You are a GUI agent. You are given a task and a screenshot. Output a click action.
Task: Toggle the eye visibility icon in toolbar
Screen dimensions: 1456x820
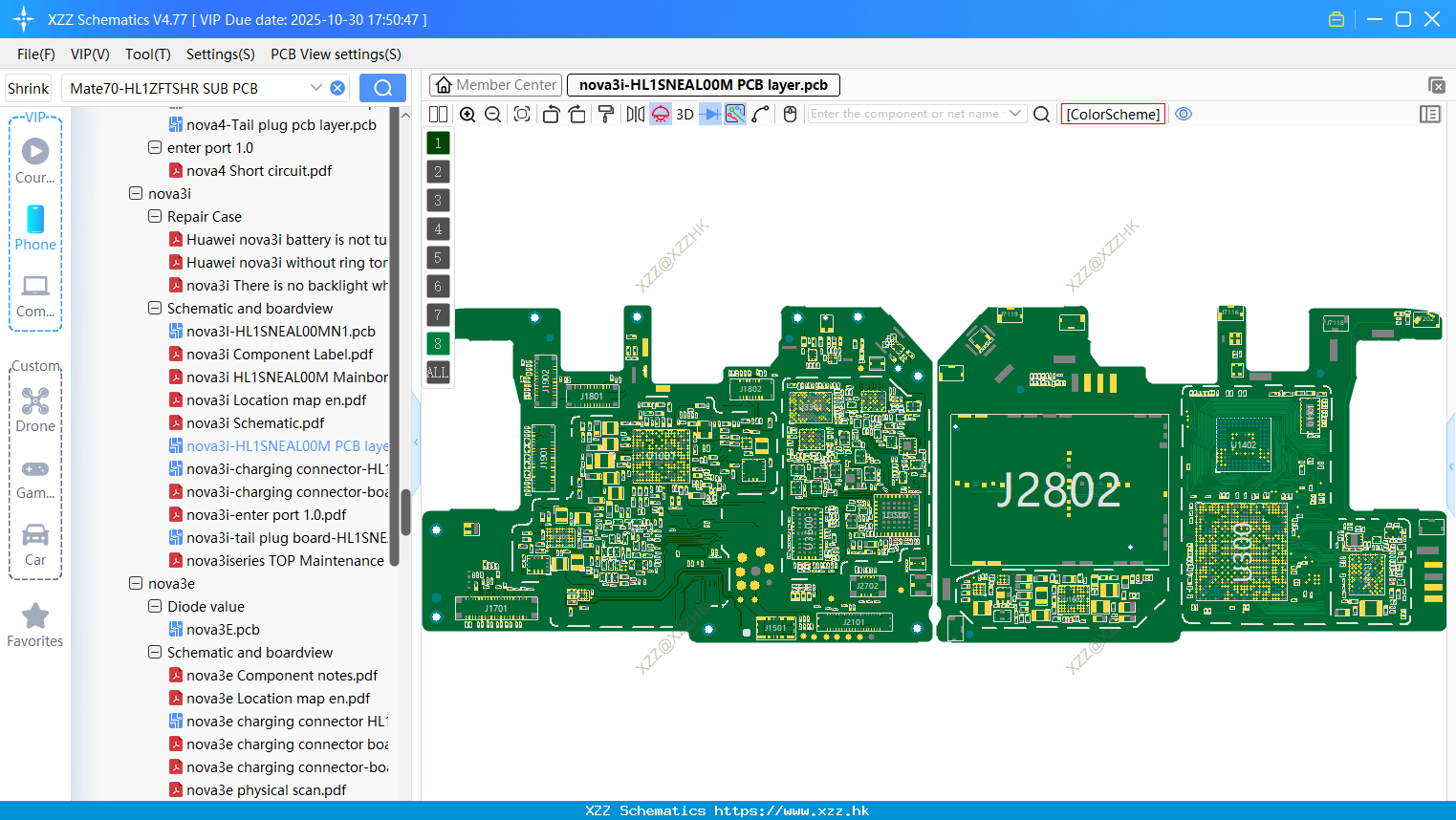[1184, 114]
